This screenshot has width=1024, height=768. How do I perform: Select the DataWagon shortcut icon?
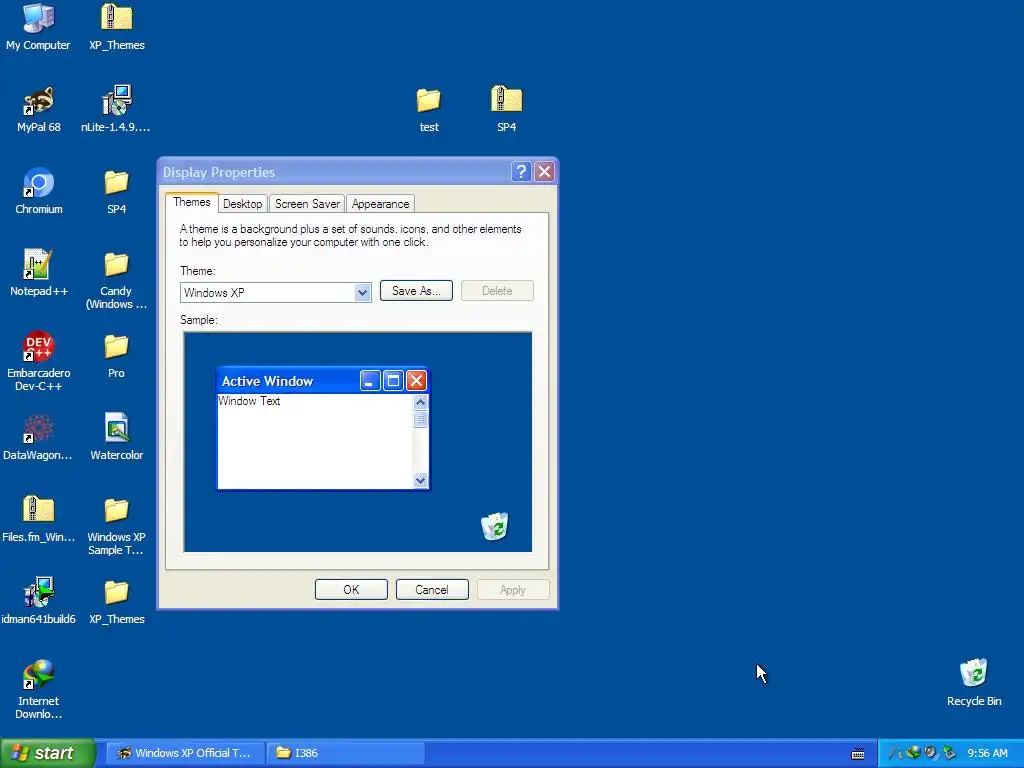39,436
